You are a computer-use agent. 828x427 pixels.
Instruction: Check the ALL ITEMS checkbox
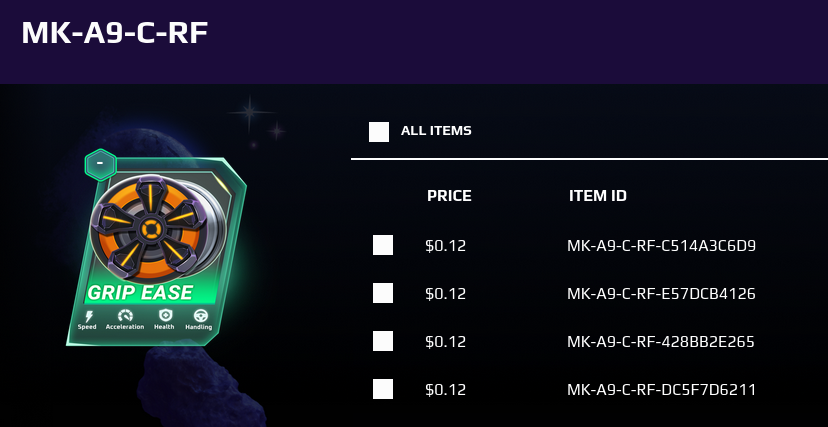379,132
